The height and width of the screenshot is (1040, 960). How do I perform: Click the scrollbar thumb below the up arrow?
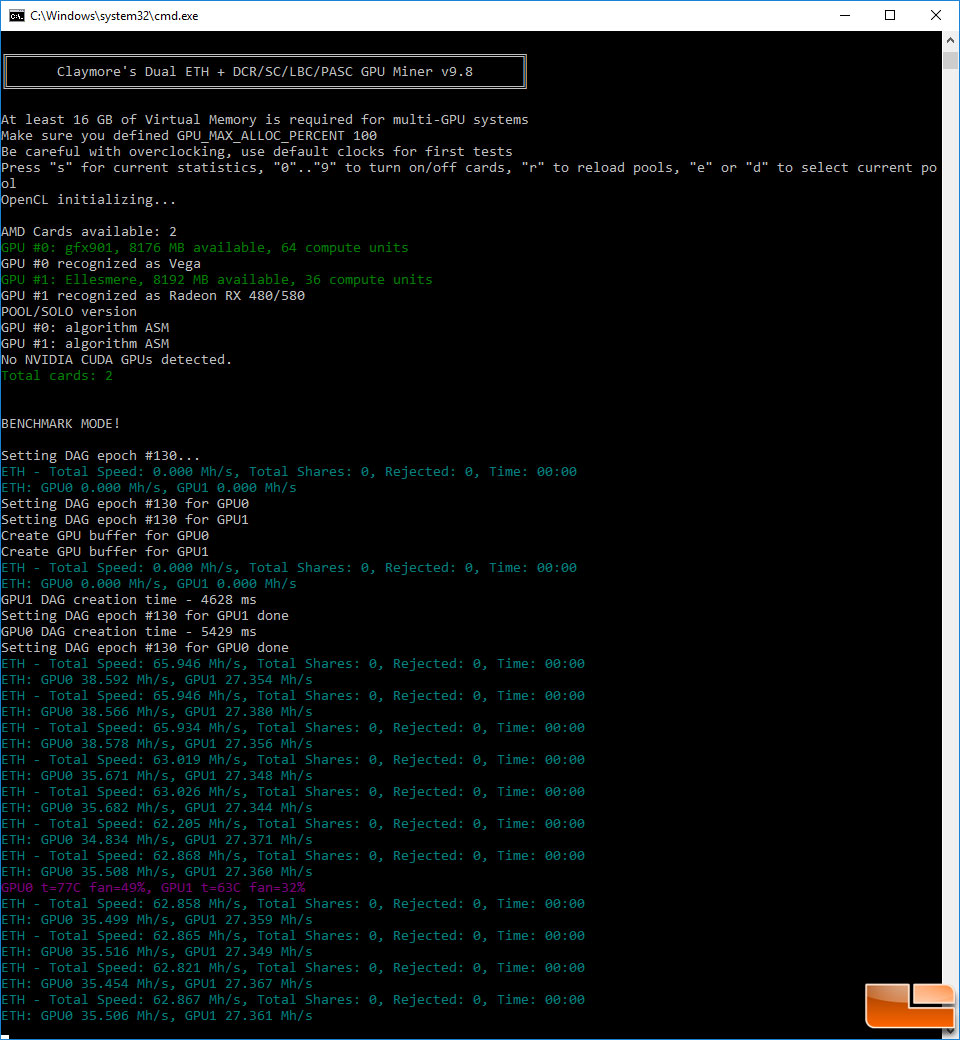tap(950, 60)
